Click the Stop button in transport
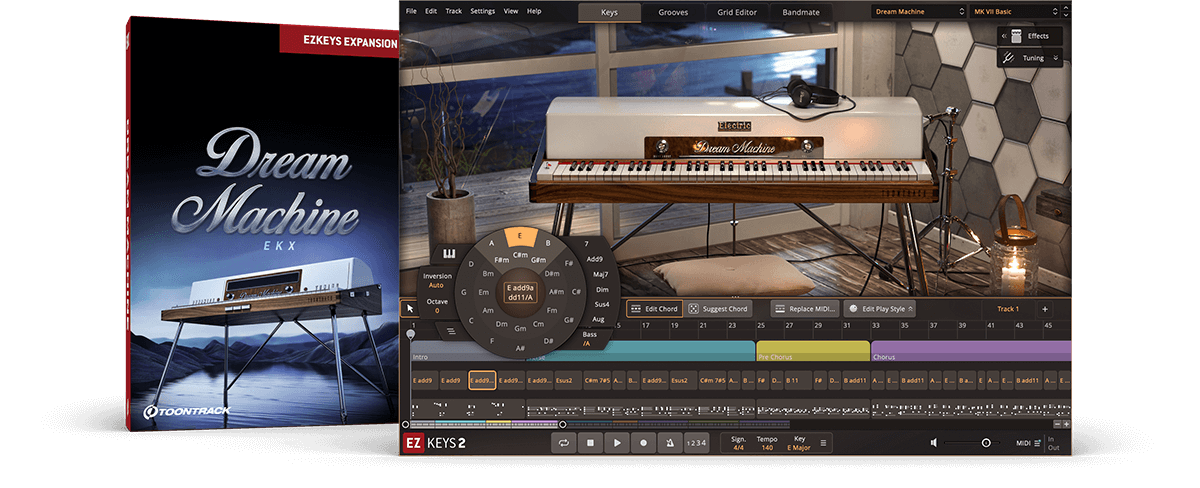1200x488 pixels. (591, 443)
